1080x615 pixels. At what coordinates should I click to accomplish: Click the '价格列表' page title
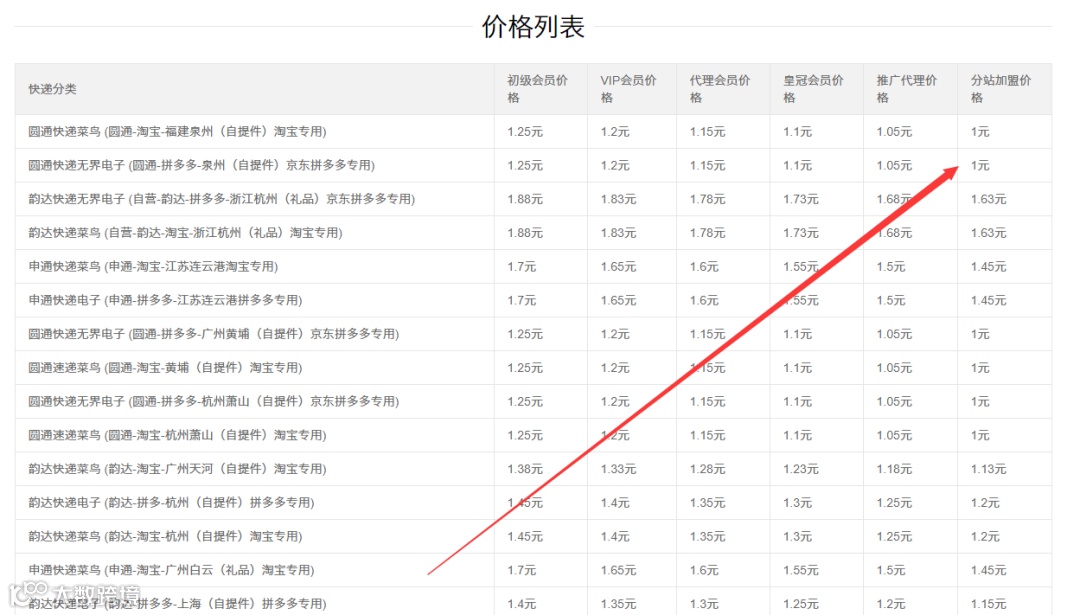(533, 27)
